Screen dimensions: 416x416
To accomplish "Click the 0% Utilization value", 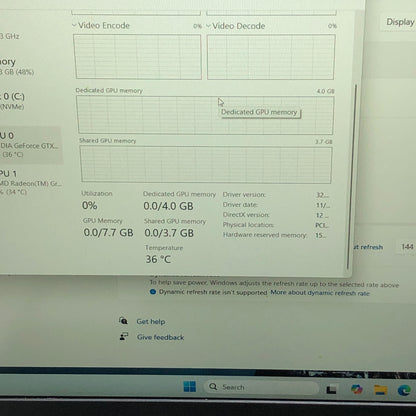I will pos(90,205).
